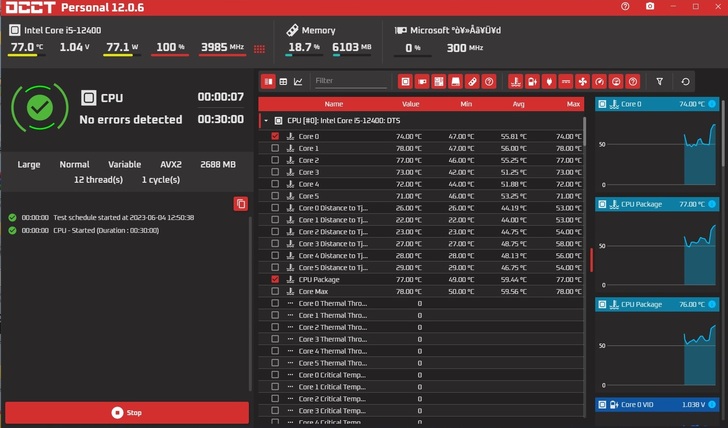Image resolution: width=728 pixels, height=428 pixels.
Task: Click the Core 0 graph header blue toggle
Action: [x=712, y=104]
